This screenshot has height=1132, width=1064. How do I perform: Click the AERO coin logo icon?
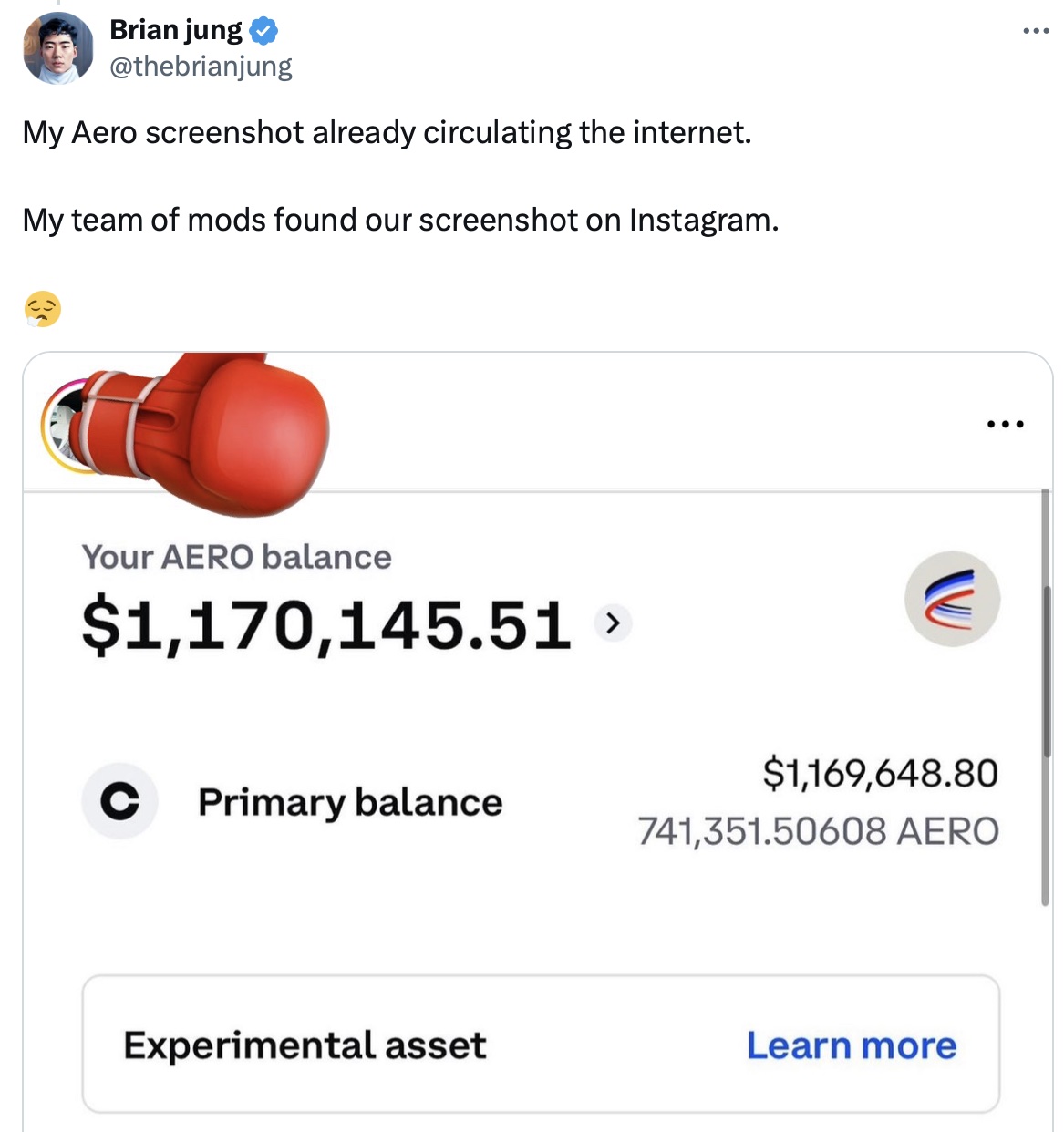tap(952, 599)
